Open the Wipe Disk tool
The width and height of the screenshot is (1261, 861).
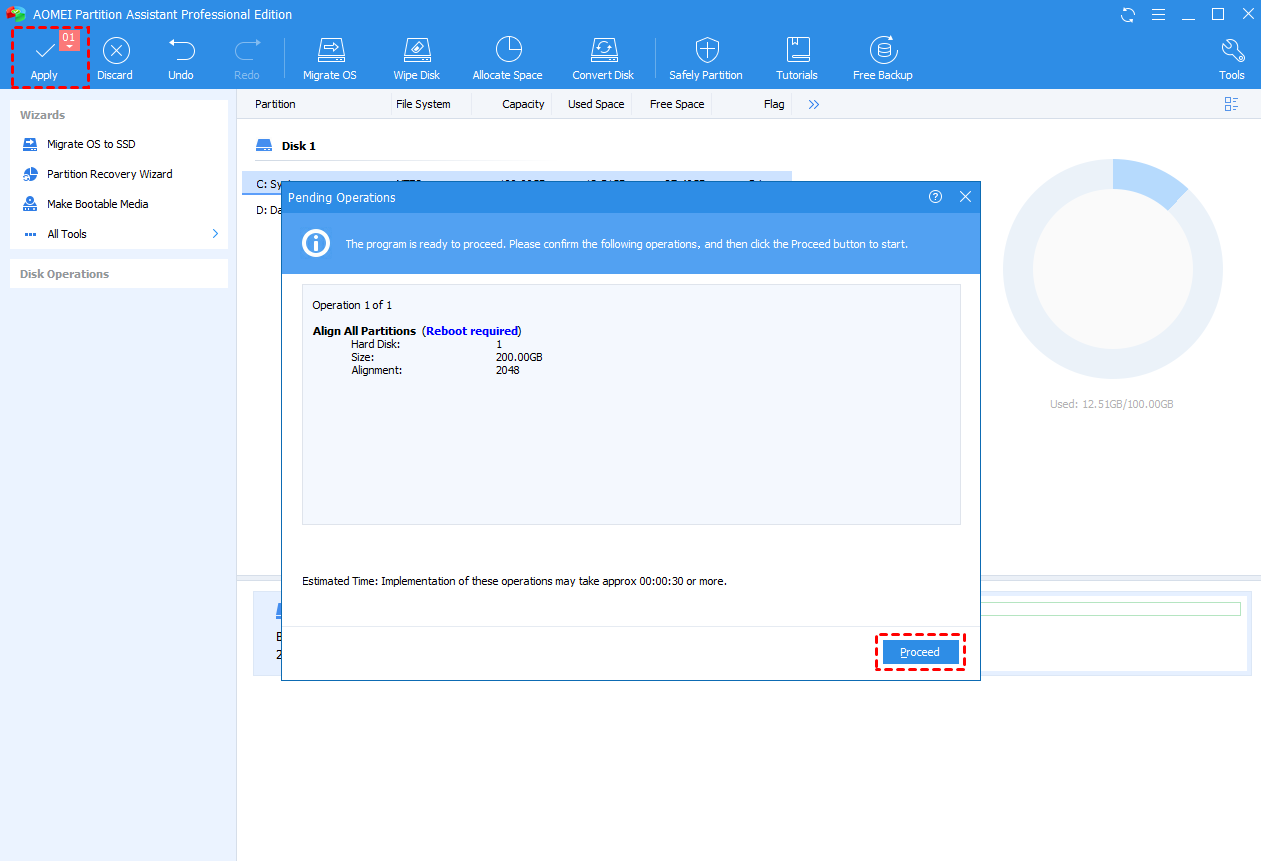coord(416,58)
